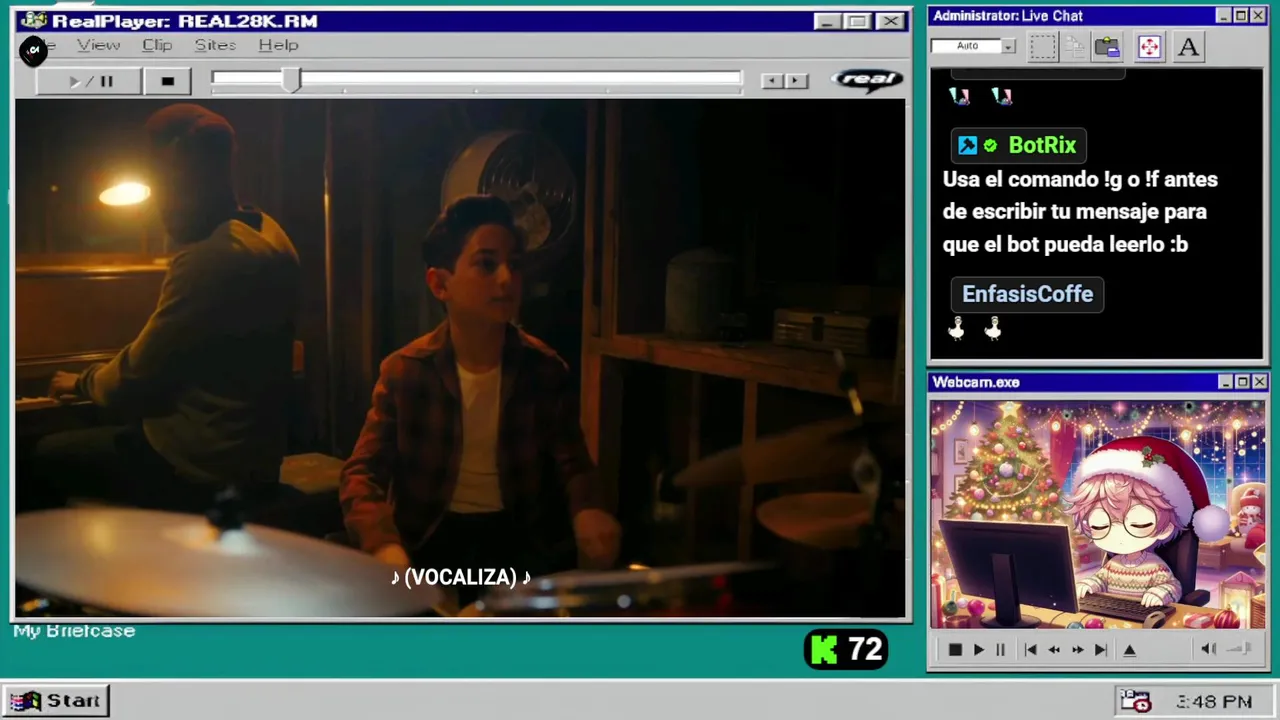Open the Start menu
1280x720 pixels.
(x=55, y=701)
